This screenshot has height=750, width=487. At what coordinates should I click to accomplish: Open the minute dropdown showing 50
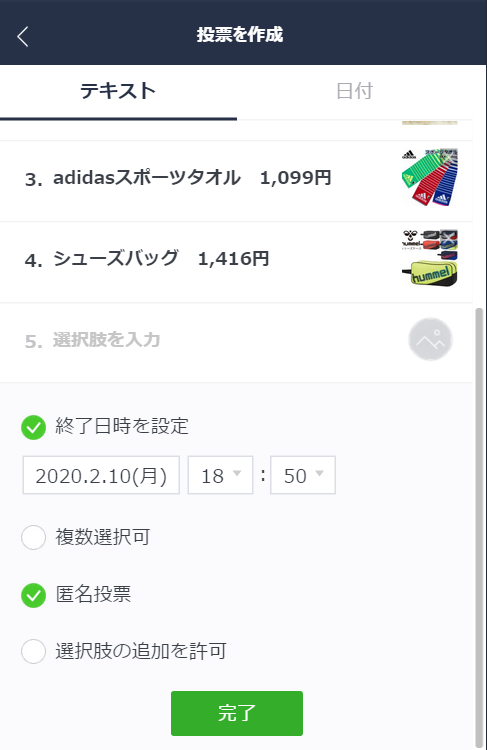coord(303,475)
